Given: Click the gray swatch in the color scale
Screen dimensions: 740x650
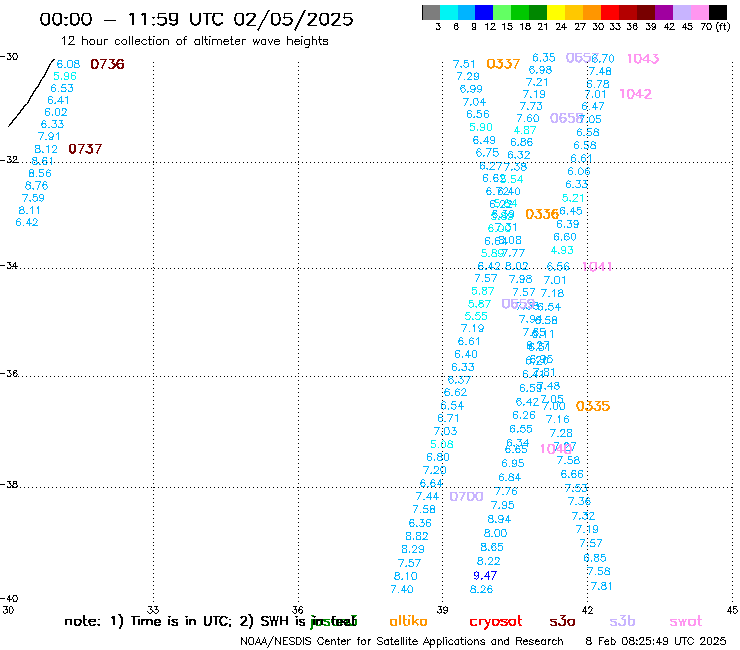Looking at the screenshot, I should pyautogui.click(x=431, y=12).
